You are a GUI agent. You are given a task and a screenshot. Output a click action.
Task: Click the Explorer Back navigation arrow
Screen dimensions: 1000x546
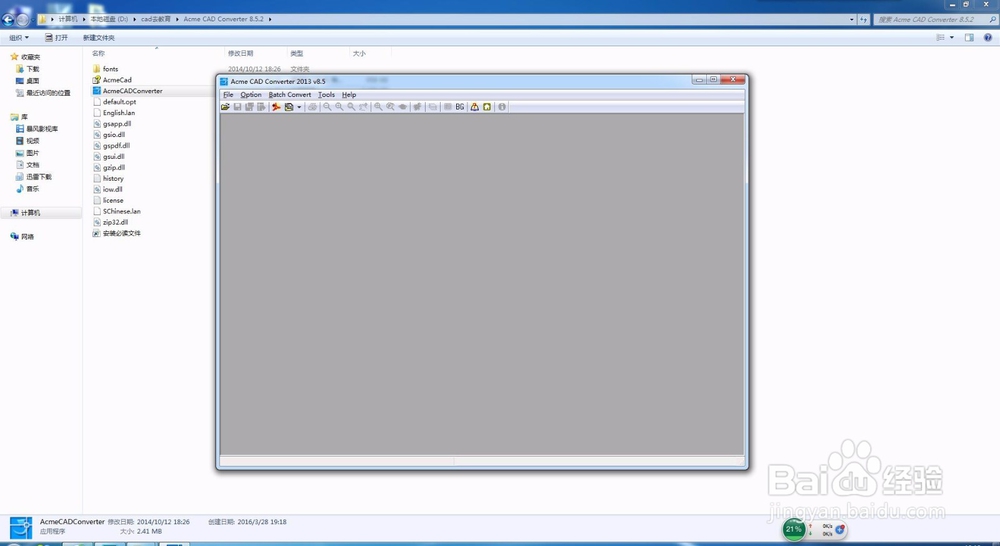[8, 20]
